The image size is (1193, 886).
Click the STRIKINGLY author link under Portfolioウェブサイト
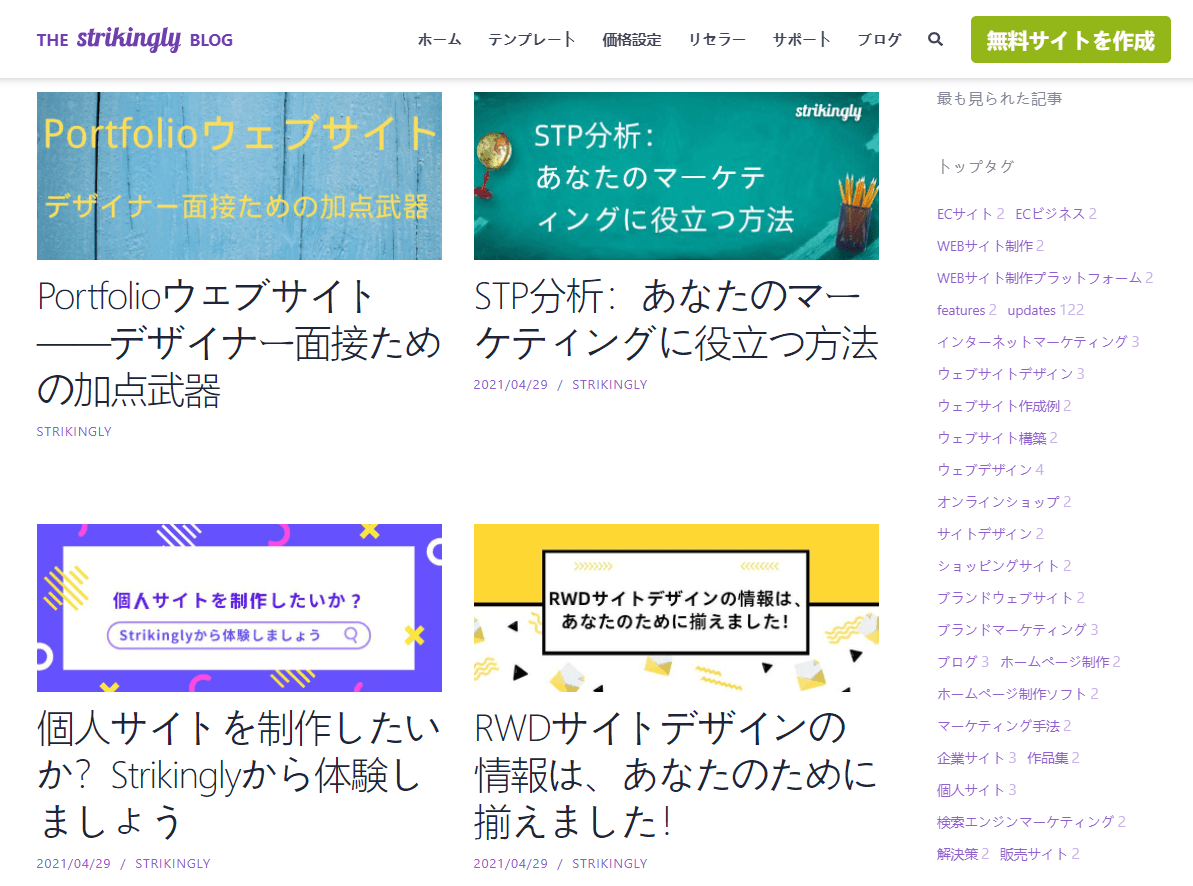(x=73, y=431)
